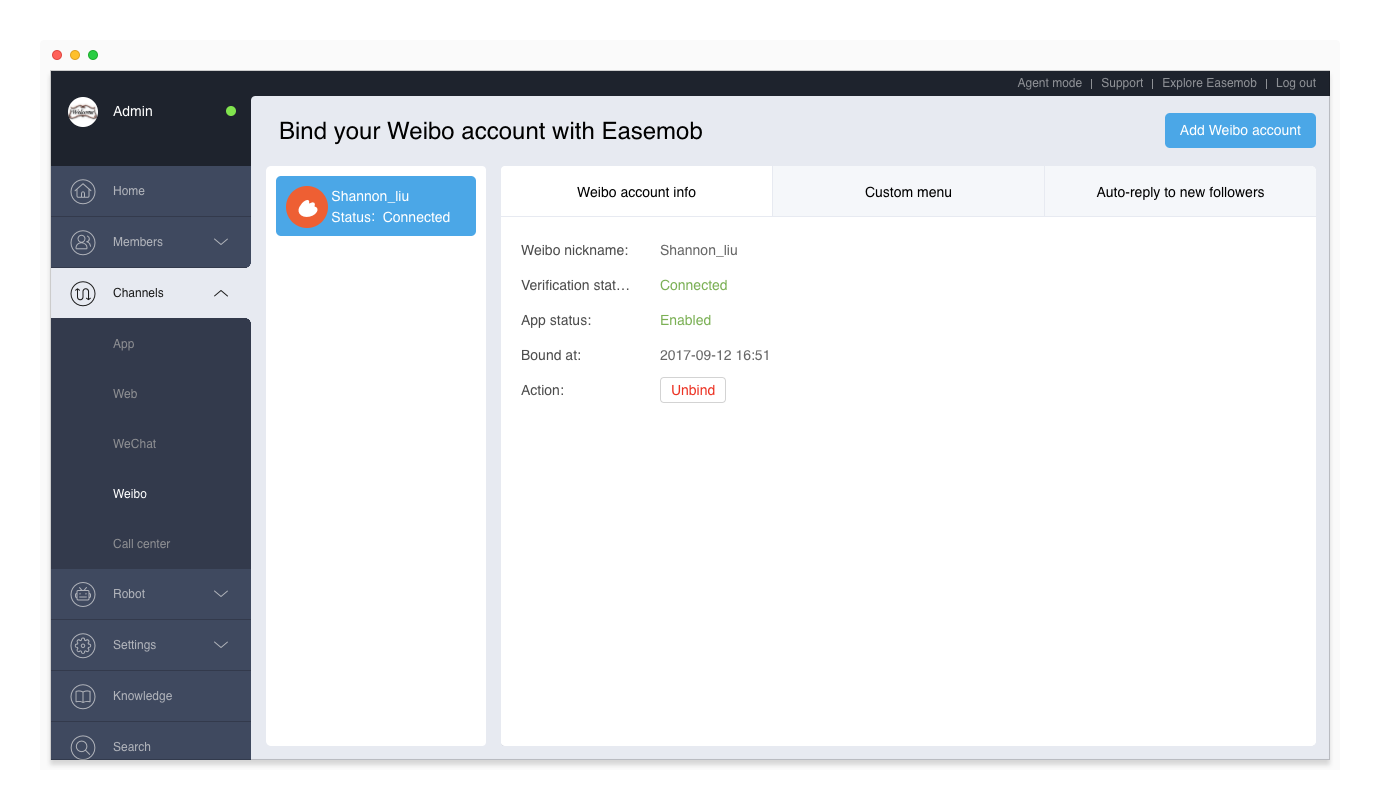Click the orange Weibo avatar for Shannon_liu
This screenshot has width=1380, height=810.
[307, 207]
